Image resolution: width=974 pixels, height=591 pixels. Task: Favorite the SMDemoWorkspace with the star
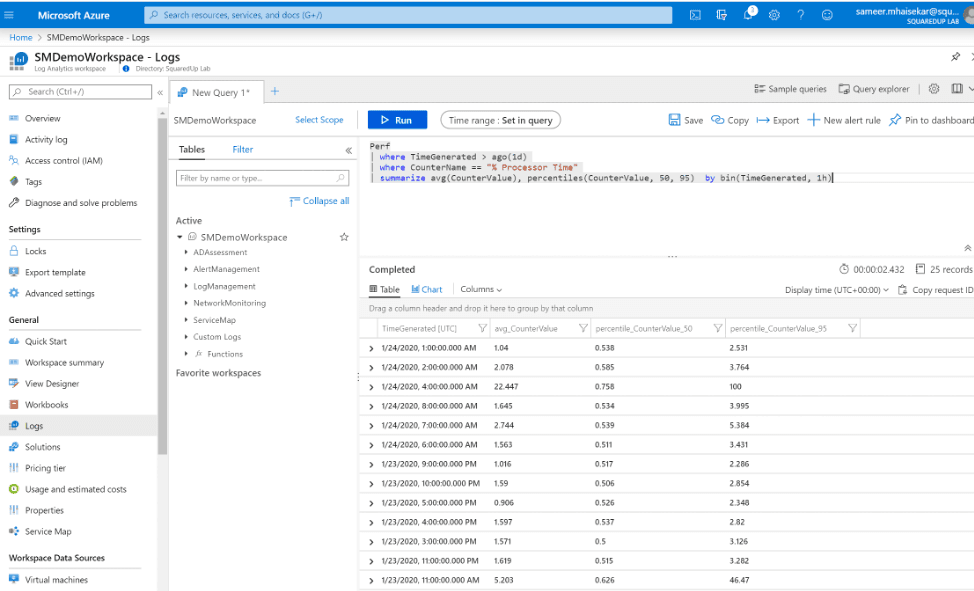pyautogui.click(x=344, y=237)
